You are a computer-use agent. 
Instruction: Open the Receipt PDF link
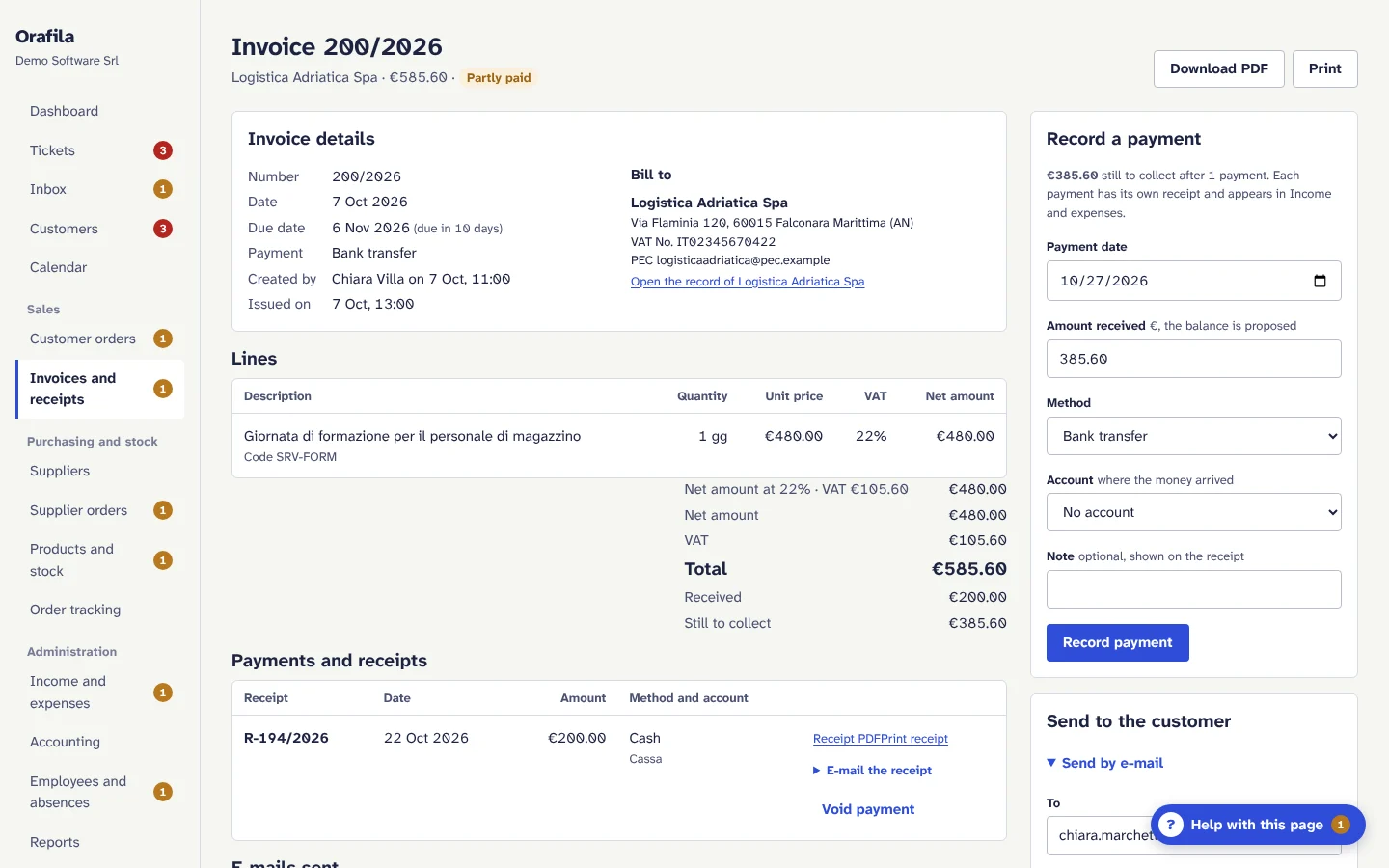848,739
